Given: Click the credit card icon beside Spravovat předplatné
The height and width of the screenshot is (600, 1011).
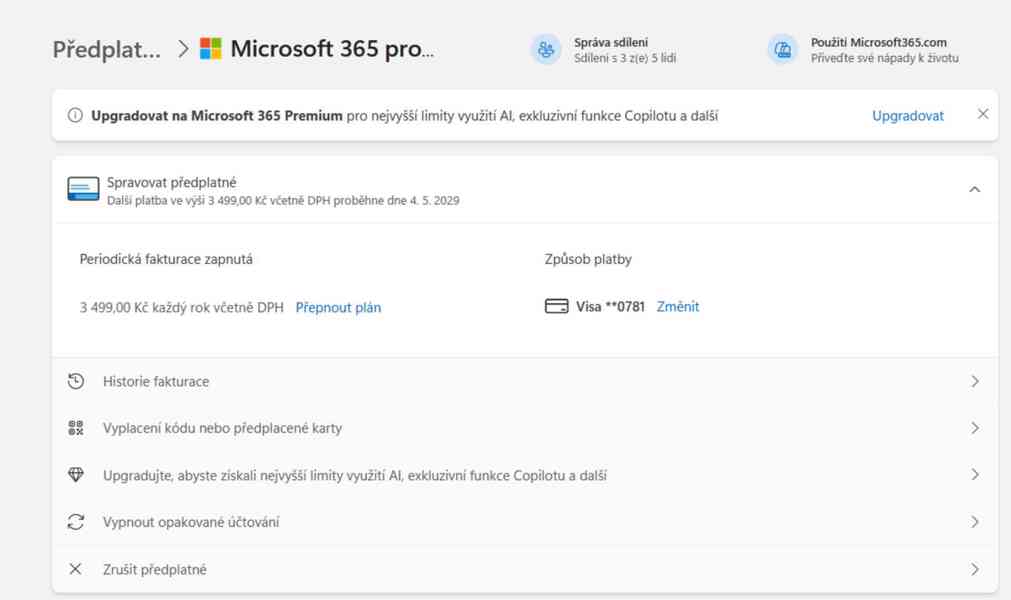Looking at the screenshot, I should coord(83,189).
